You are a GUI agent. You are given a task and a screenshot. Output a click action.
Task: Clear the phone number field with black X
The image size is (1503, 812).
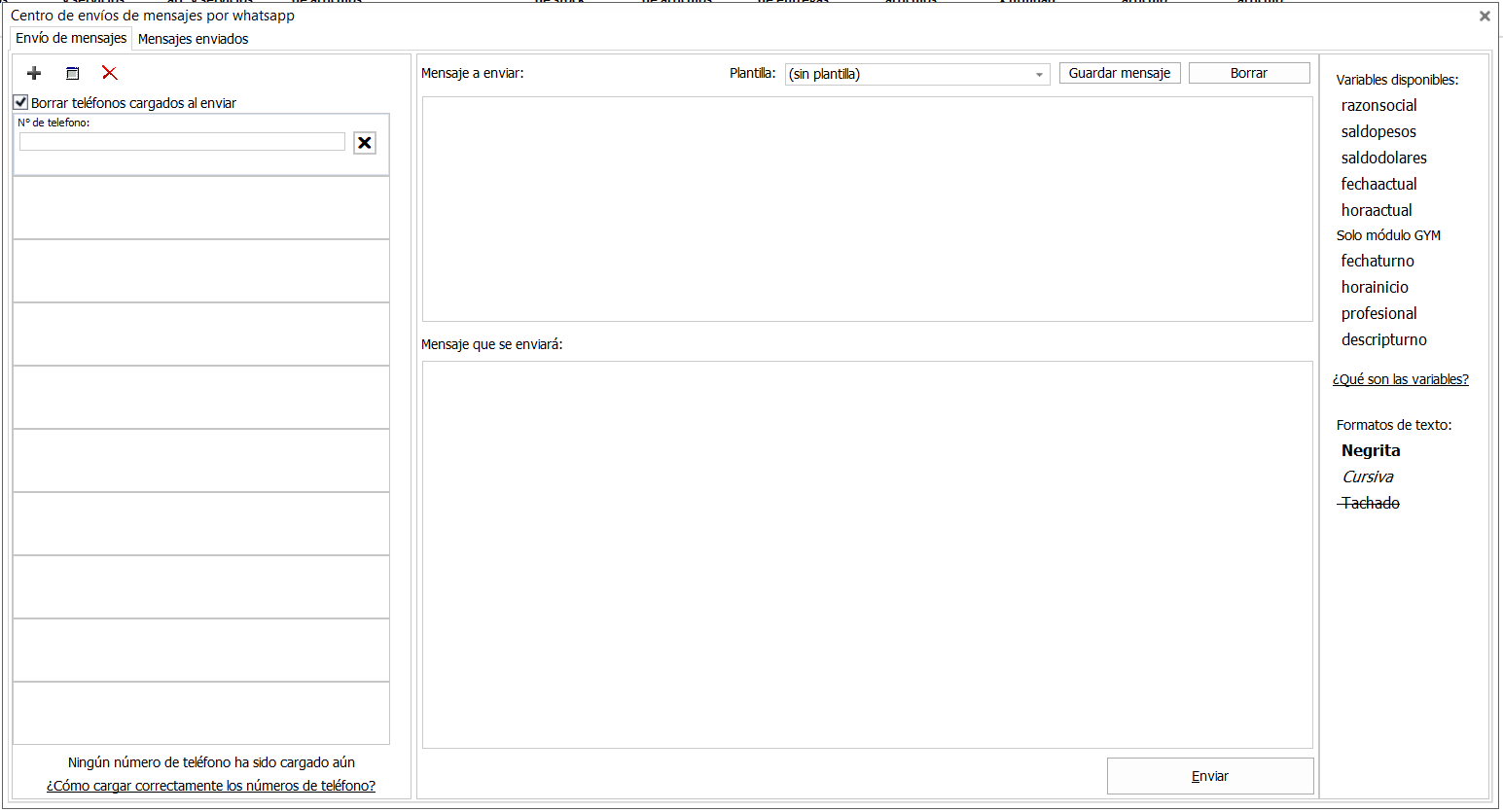[365, 143]
